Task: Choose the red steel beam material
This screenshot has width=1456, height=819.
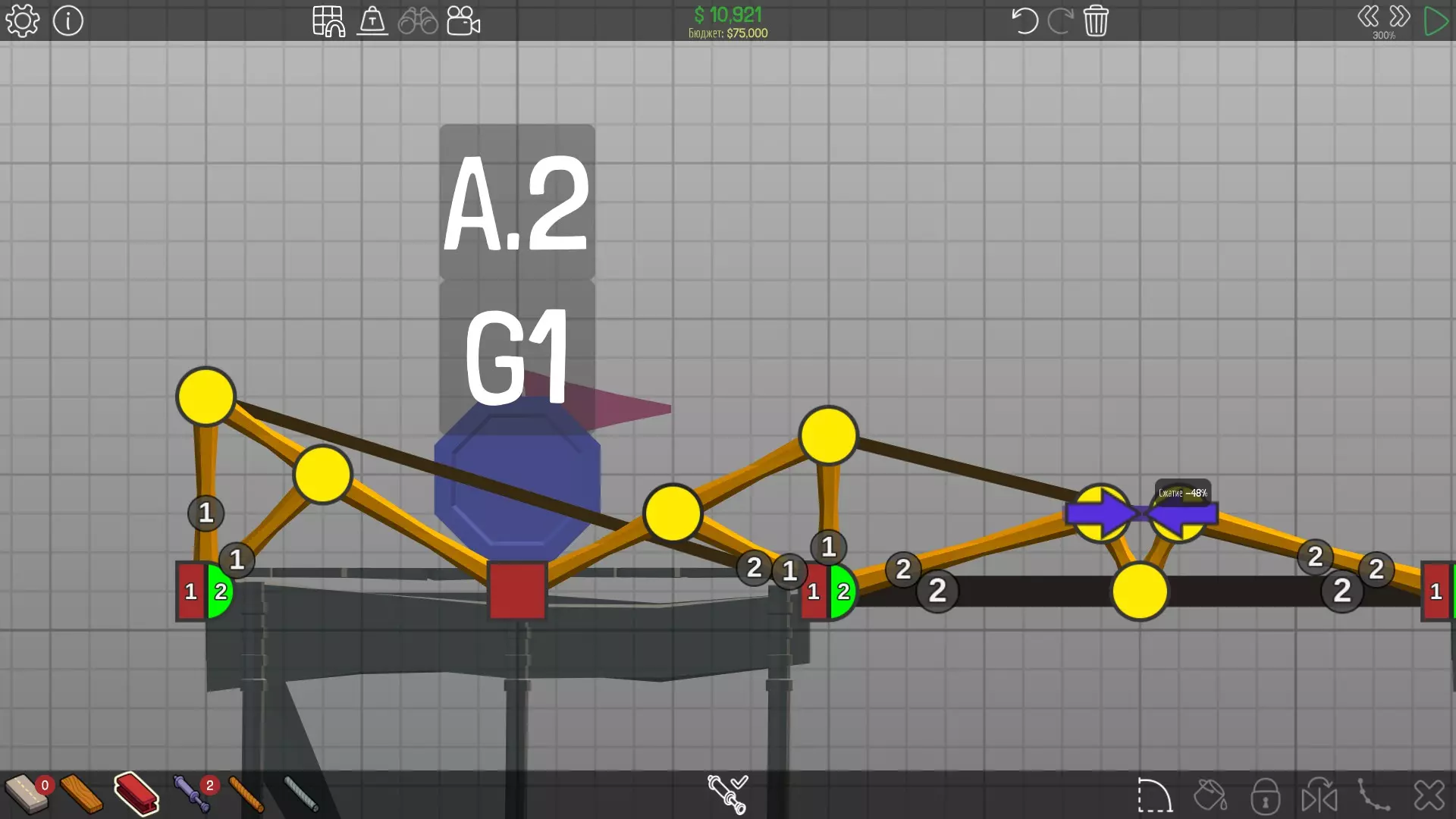Action: 136,793
